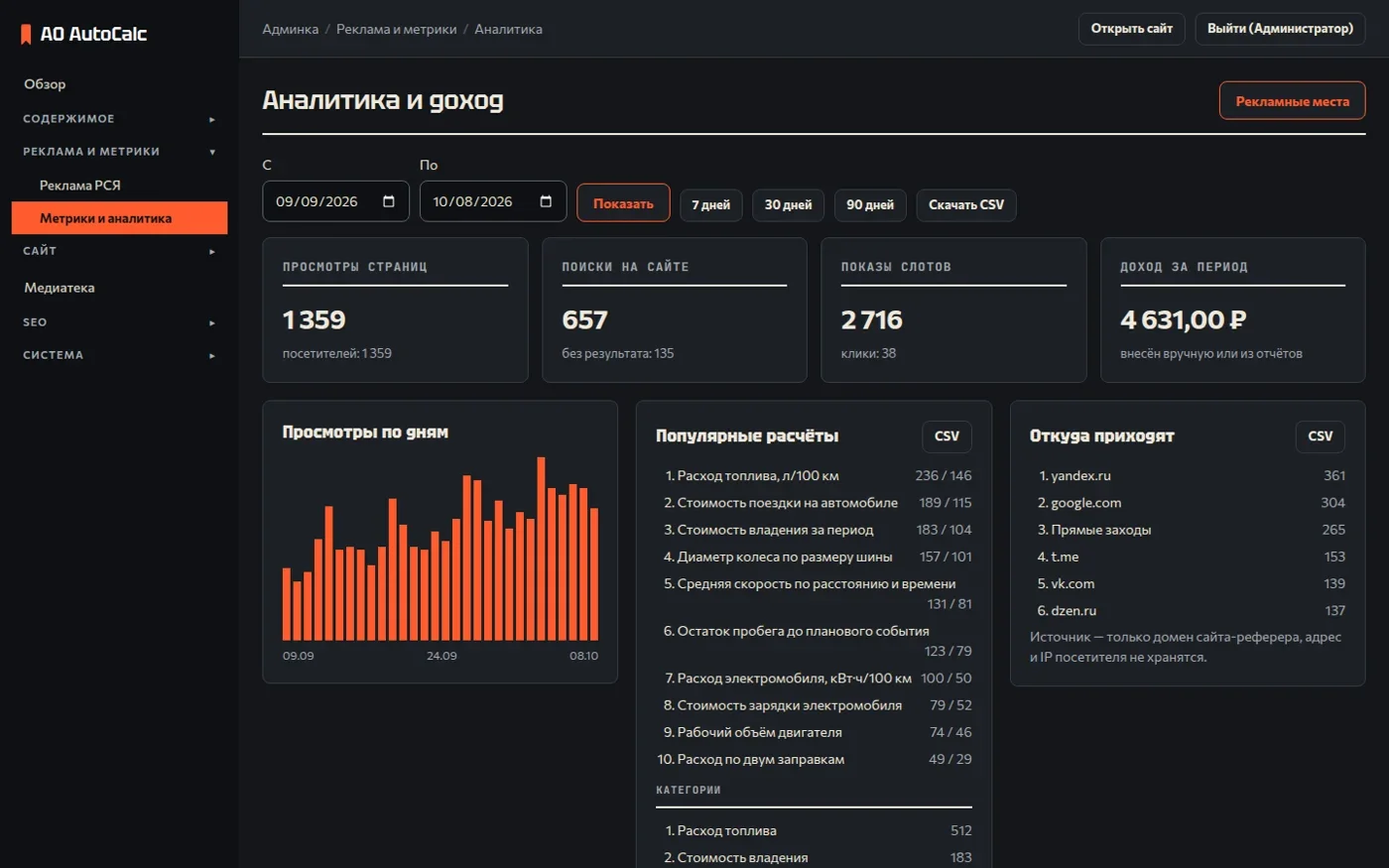The width and height of the screenshot is (1389, 868).
Task: Click Выйти (Администратор) button
Action: (1280, 29)
